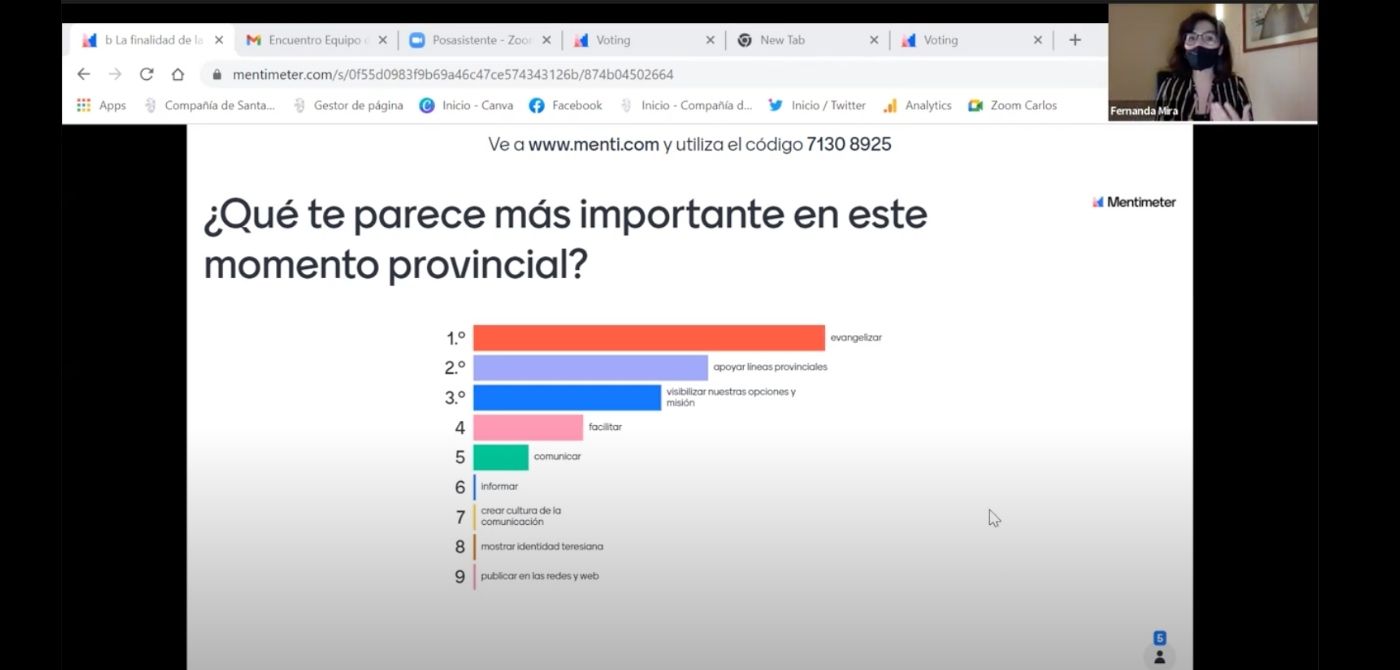This screenshot has width=1400, height=670.
Task: Open a new browser tab
Action: tap(1075, 40)
